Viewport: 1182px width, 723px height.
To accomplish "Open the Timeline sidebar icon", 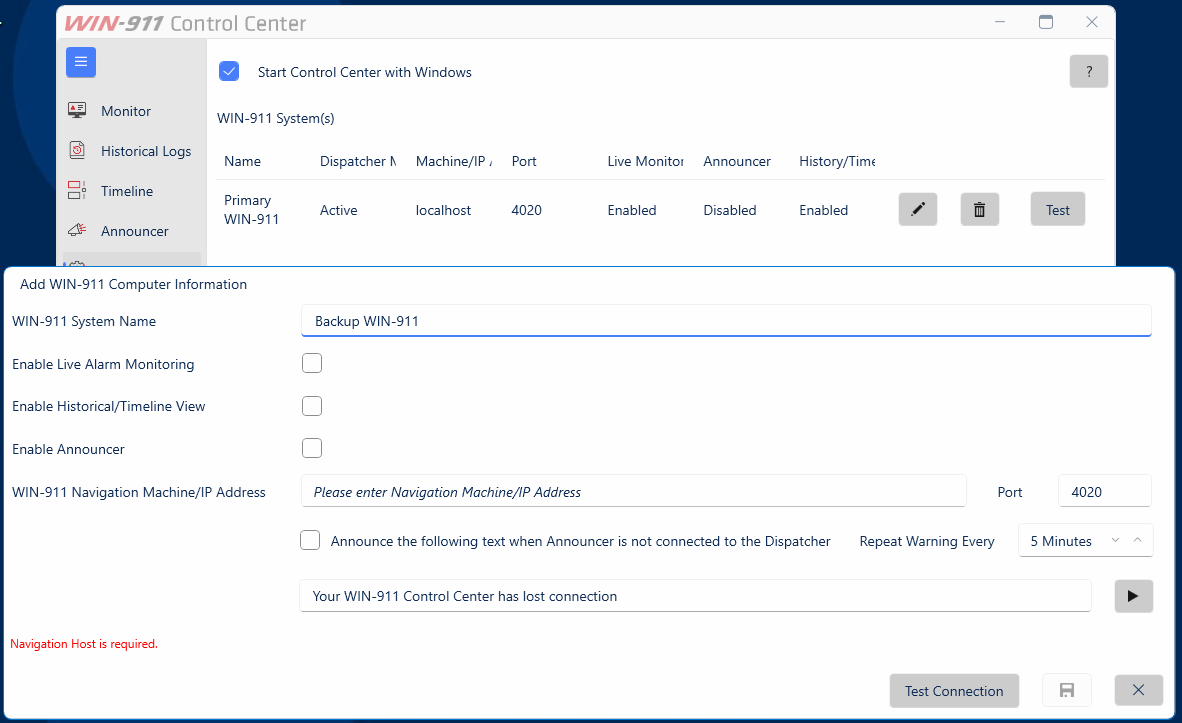I will [77, 190].
